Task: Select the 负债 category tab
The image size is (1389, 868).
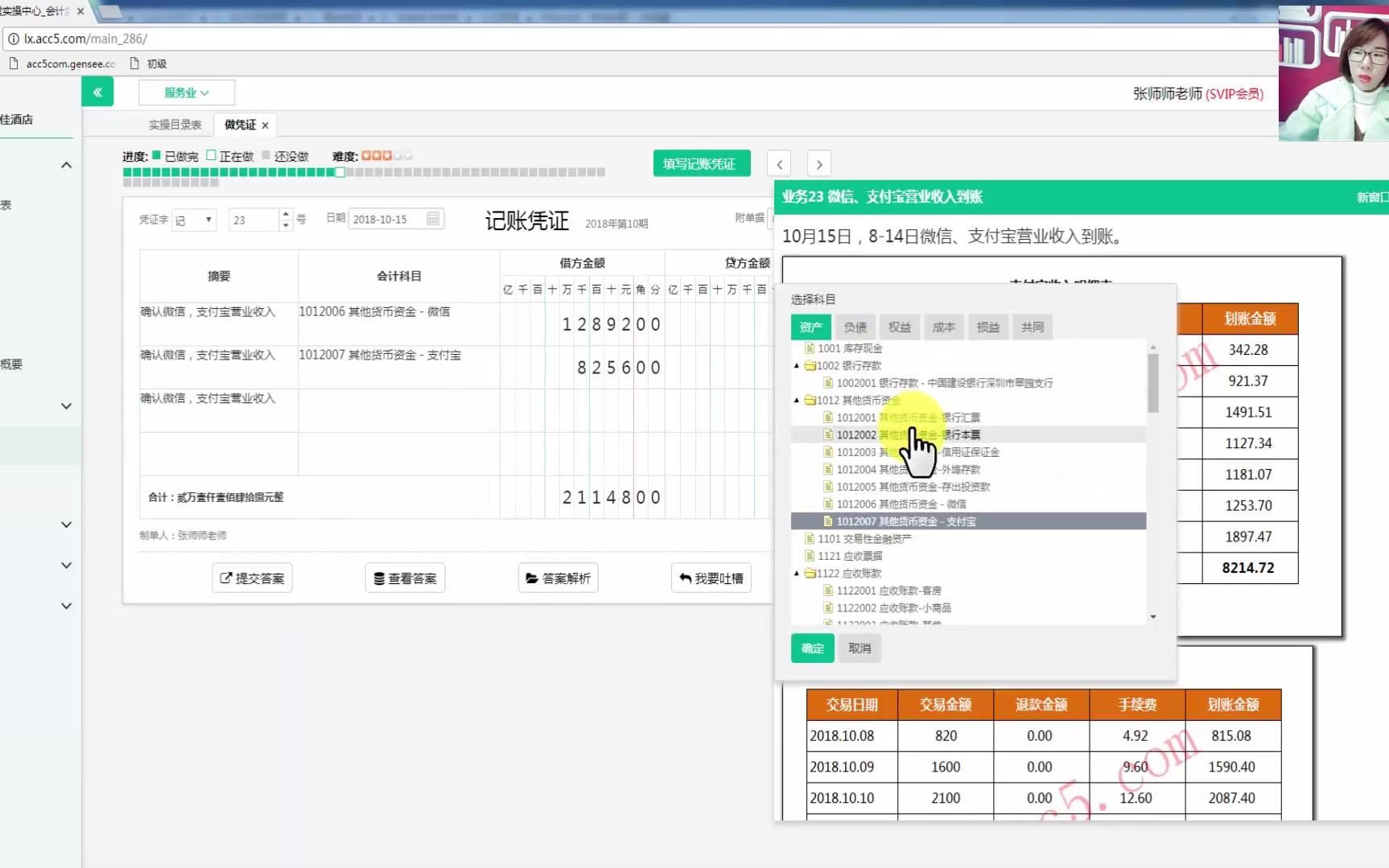Action: [x=855, y=327]
